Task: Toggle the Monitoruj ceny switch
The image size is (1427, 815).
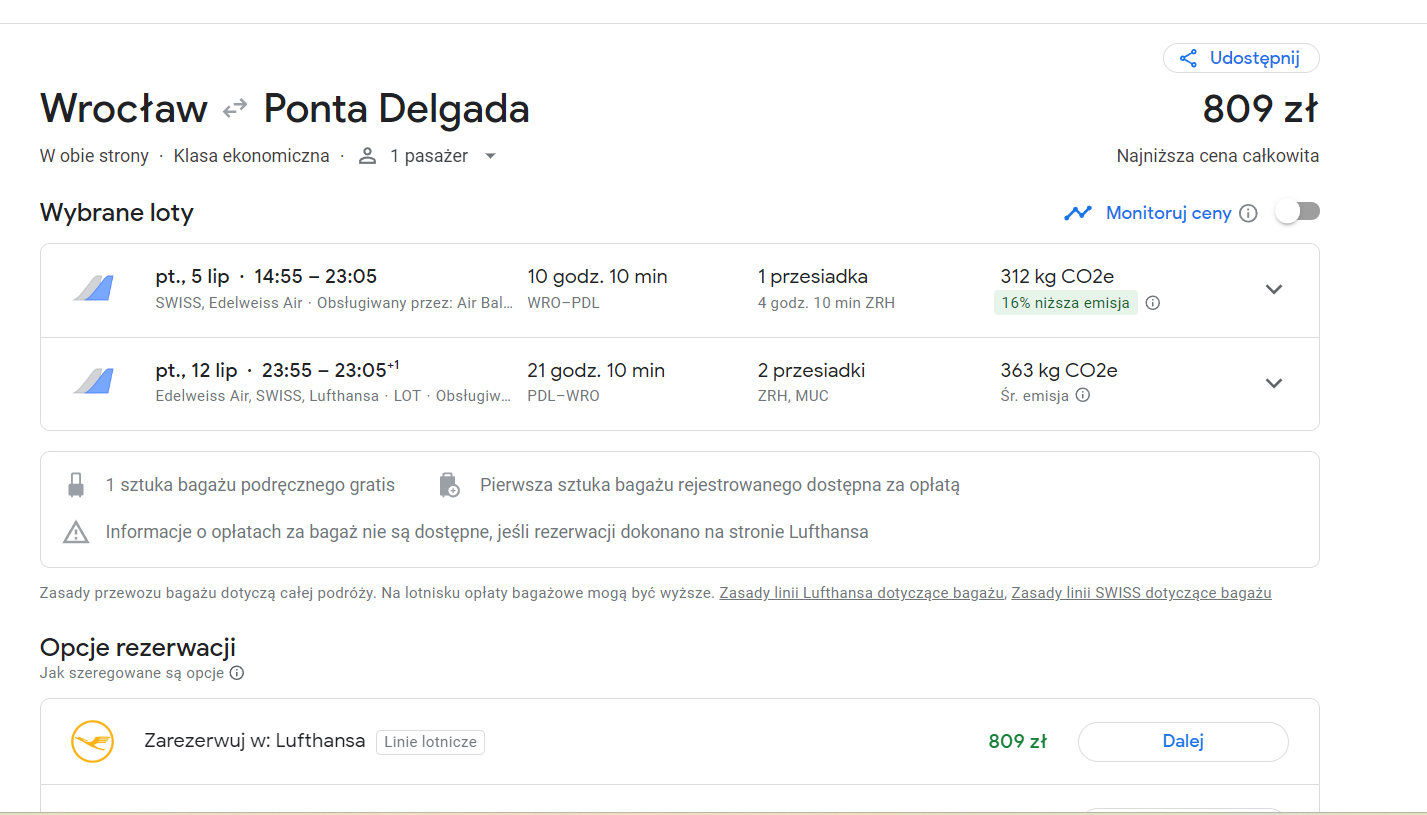Action: pyautogui.click(x=1298, y=212)
